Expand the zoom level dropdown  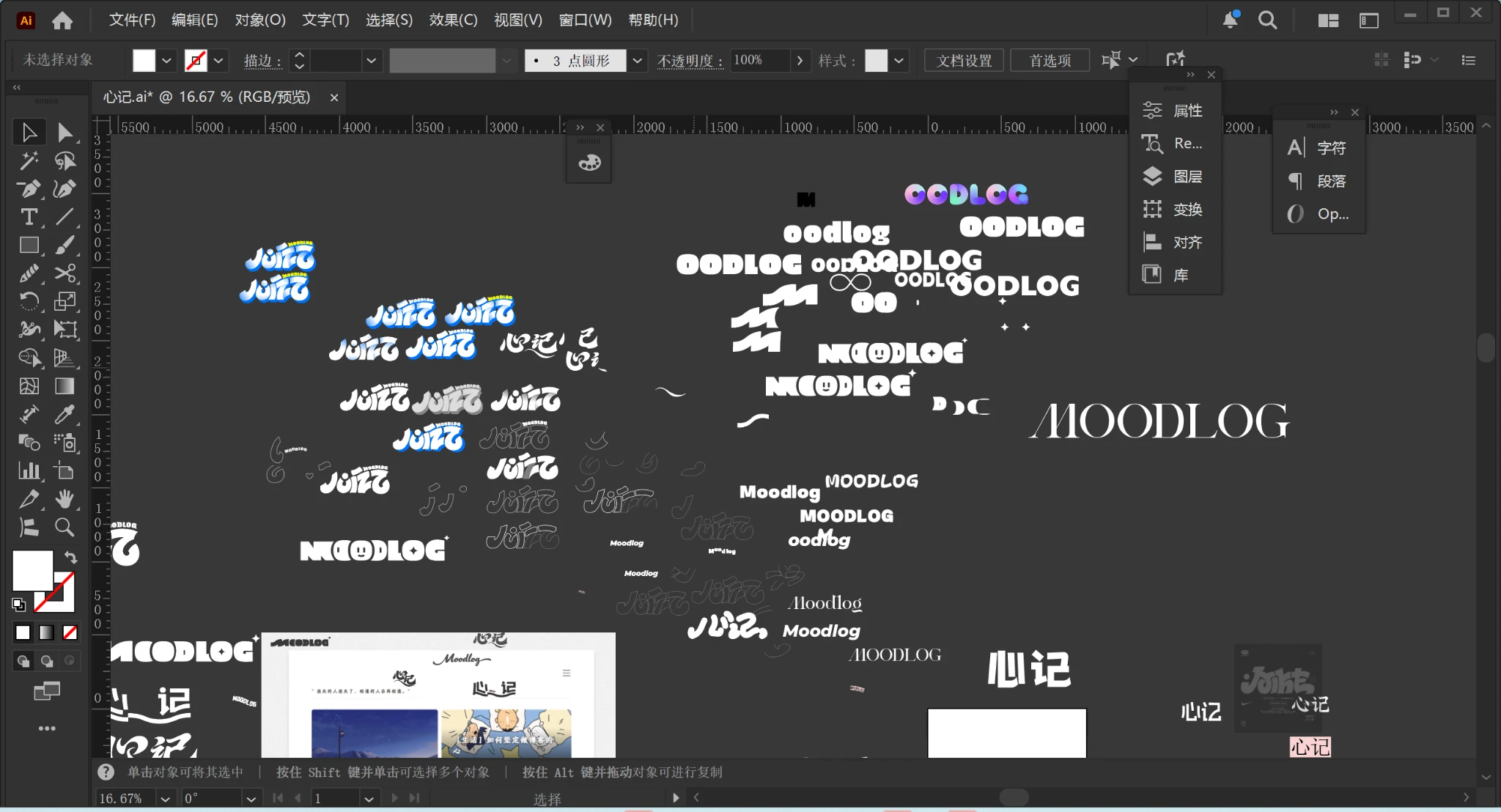166,799
